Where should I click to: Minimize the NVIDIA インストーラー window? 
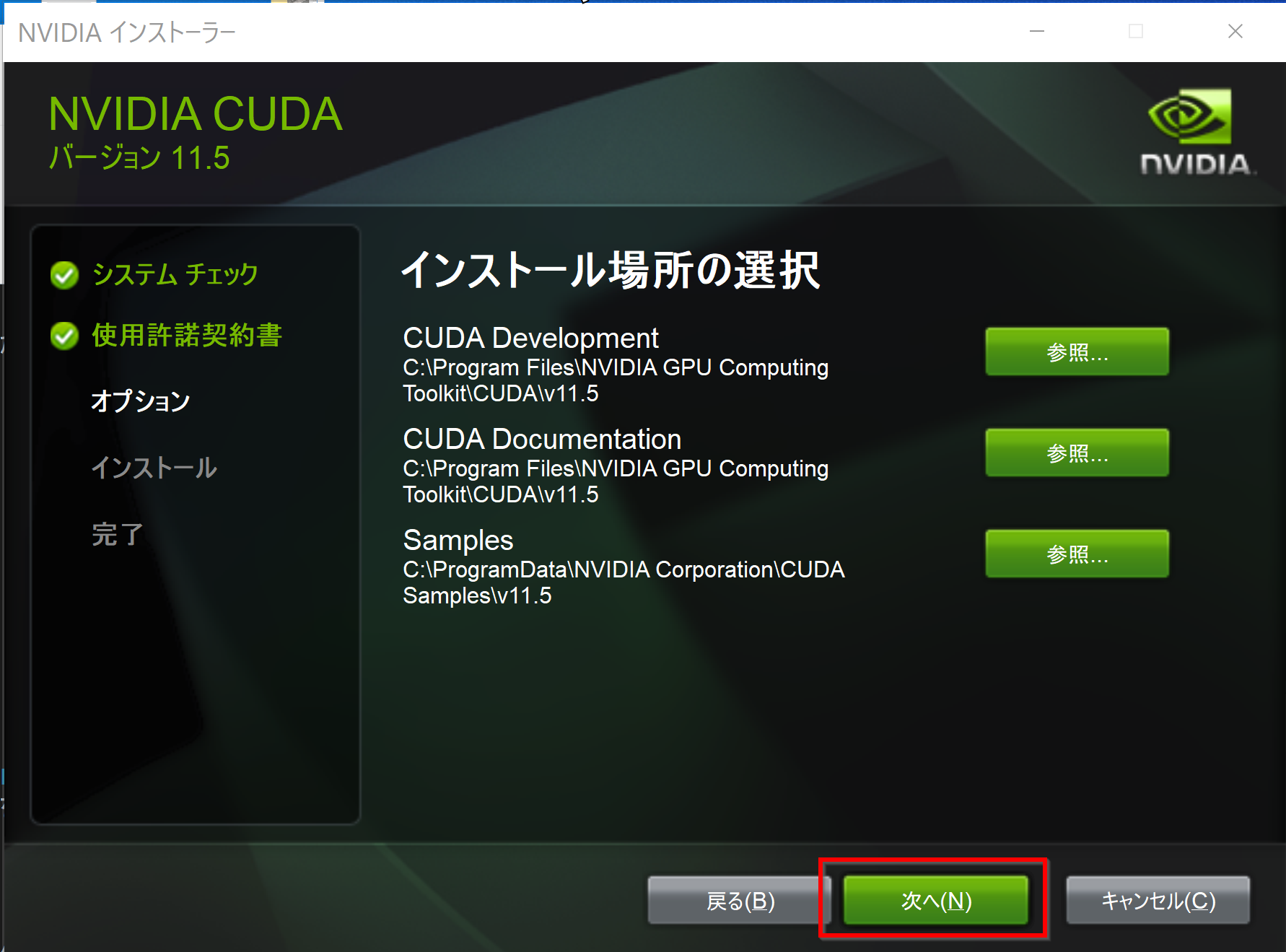click(x=1037, y=31)
